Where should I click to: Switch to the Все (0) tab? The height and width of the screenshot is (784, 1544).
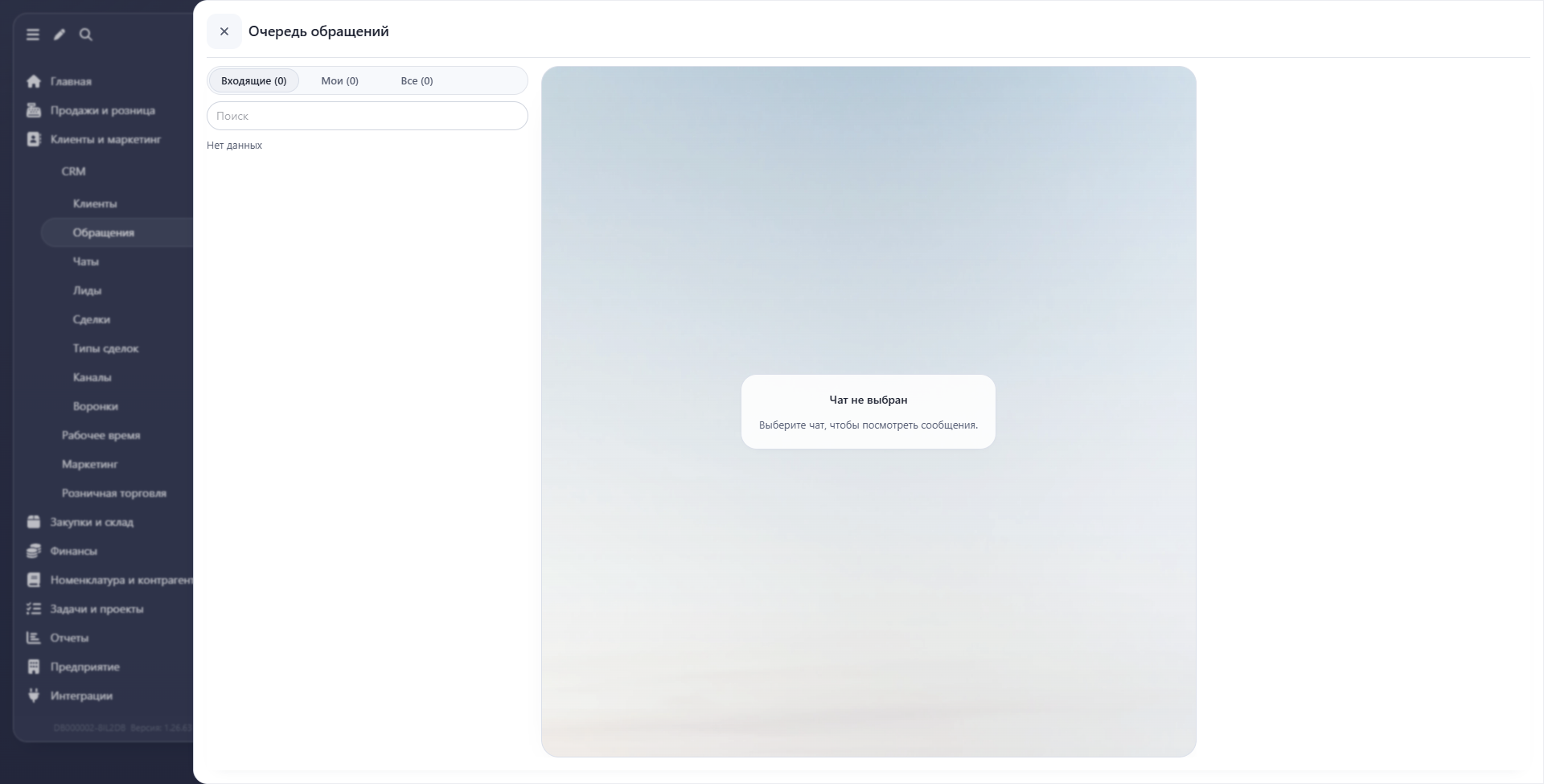pyautogui.click(x=417, y=80)
